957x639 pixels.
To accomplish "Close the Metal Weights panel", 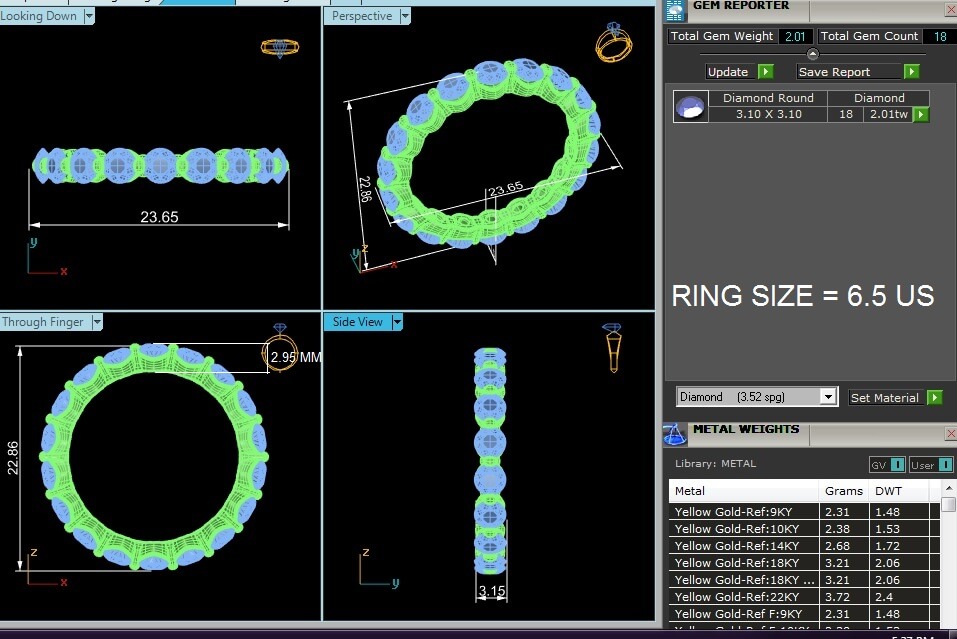I will 949,433.
